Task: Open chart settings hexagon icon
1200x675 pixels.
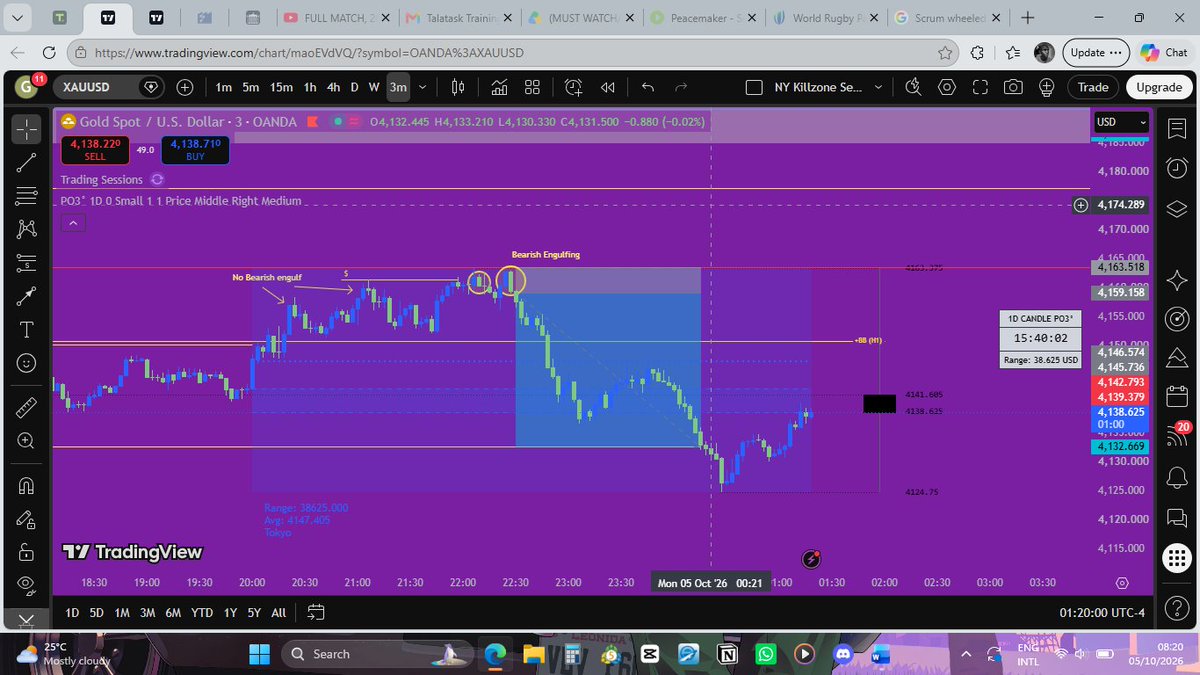Action: click(947, 87)
